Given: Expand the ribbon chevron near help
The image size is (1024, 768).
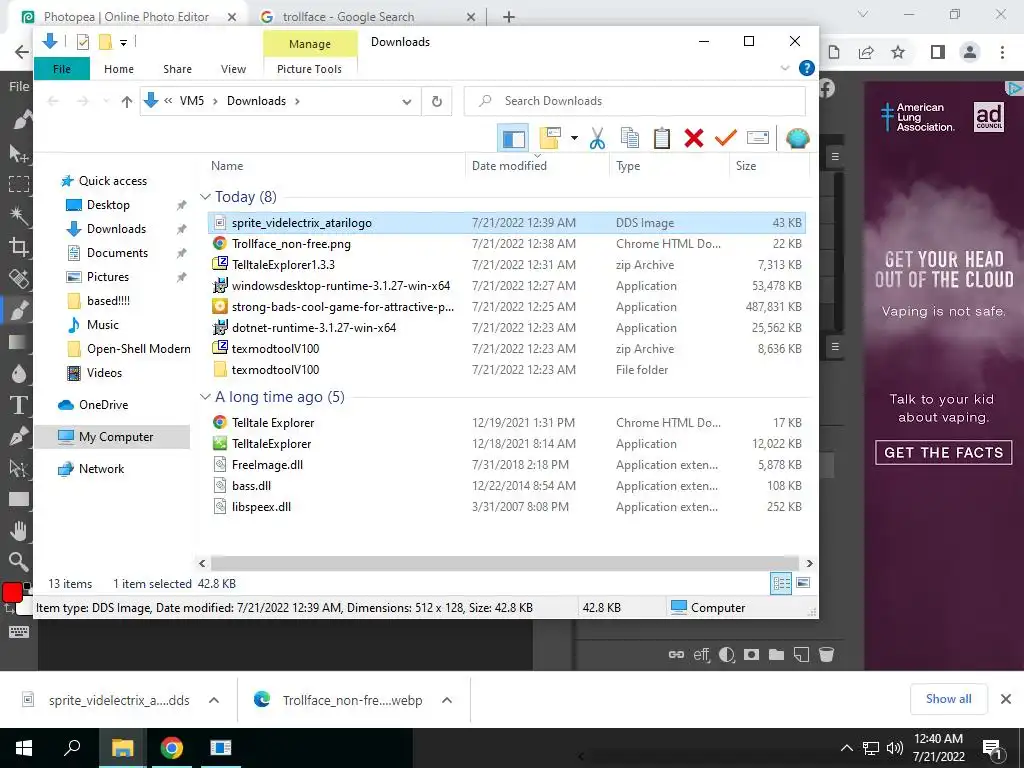Looking at the screenshot, I should coord(785,68).
